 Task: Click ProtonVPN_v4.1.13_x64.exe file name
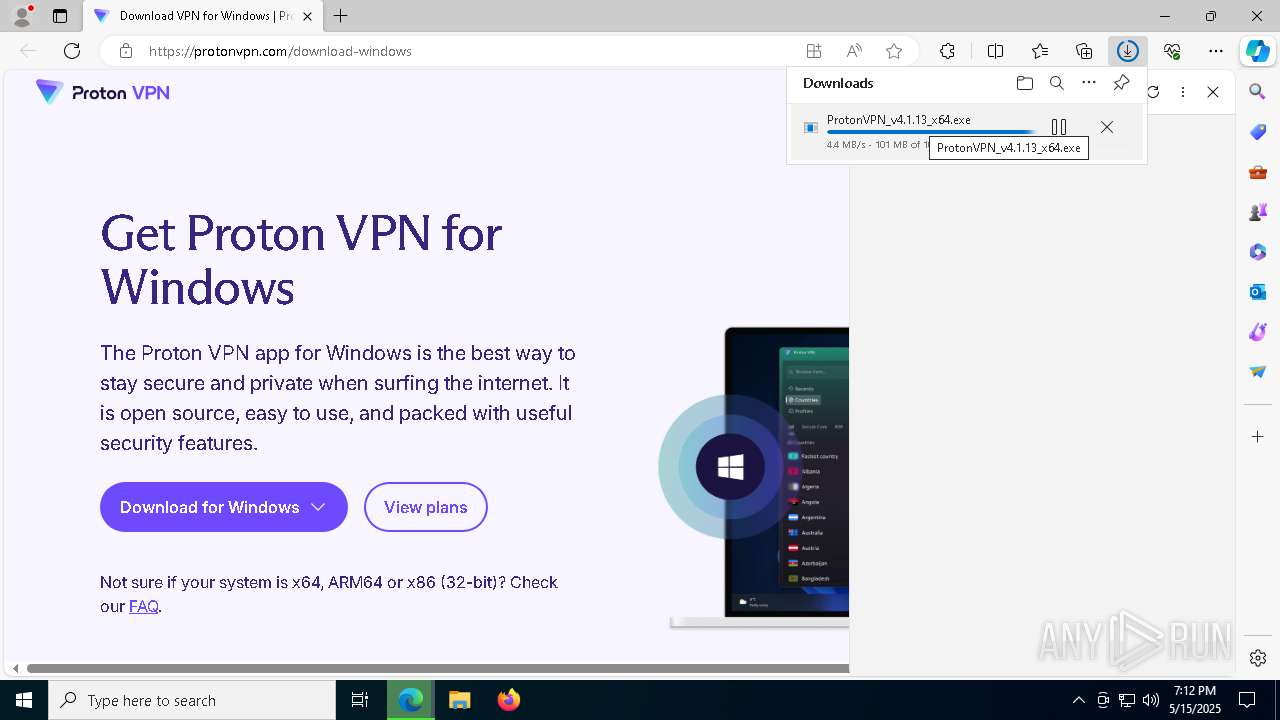point(898,120)
